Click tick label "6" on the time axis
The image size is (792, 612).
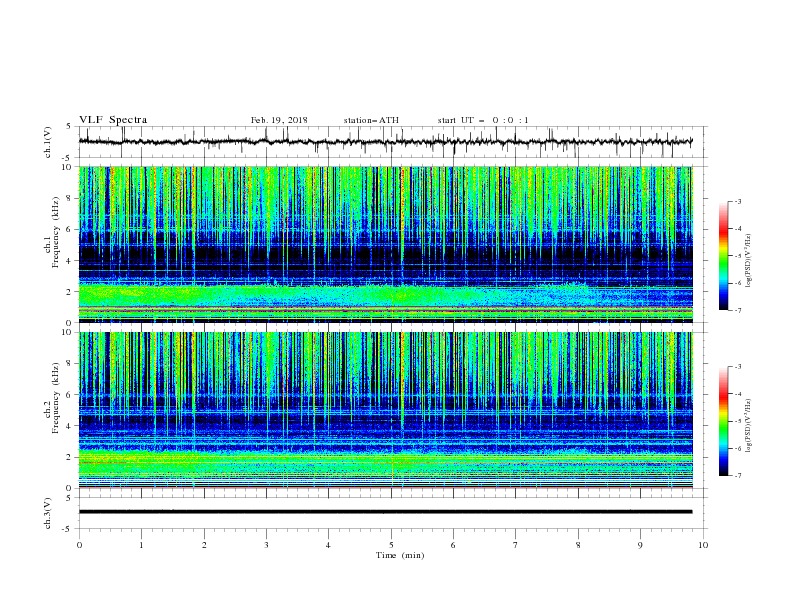(x=453, y=545)
